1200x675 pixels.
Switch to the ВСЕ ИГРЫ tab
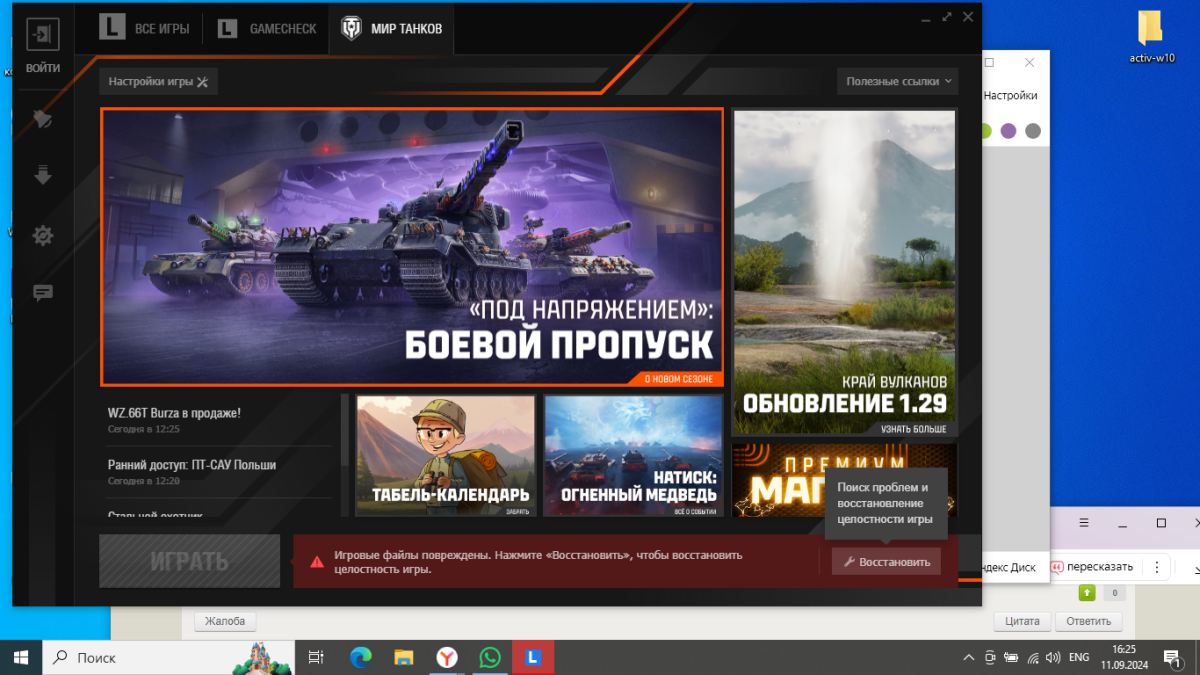coord(145,29)
